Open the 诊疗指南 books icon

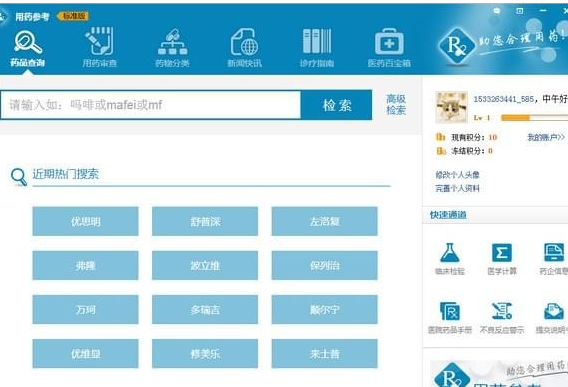(317, 41)
